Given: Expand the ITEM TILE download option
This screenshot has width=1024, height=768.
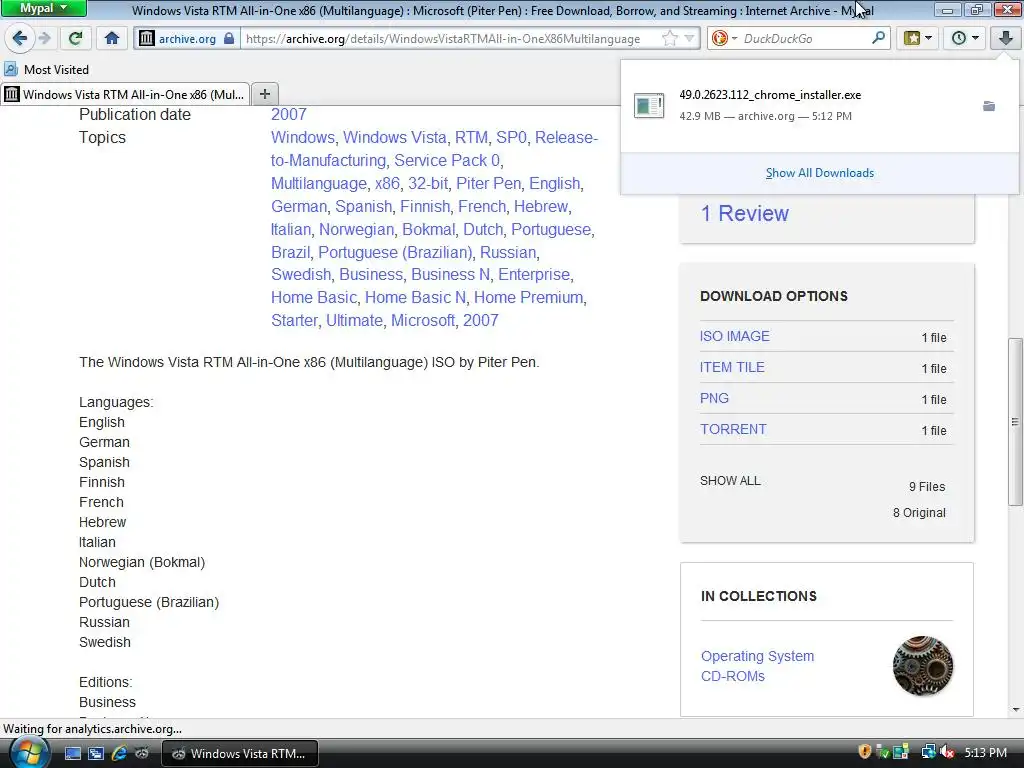Looking at the screenshot, I should [732, 367].
